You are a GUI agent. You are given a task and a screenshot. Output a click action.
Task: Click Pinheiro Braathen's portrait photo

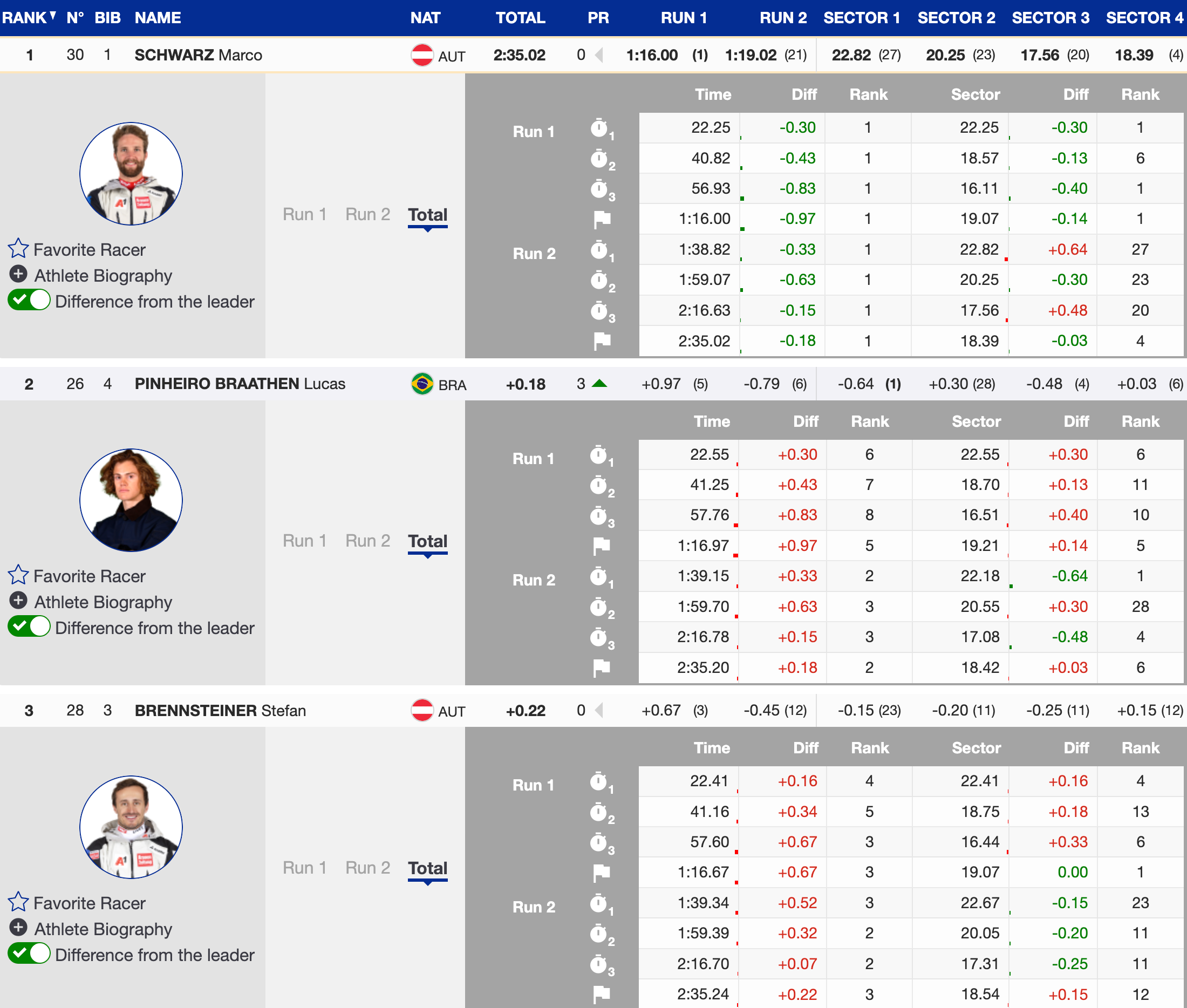[131, 500]
